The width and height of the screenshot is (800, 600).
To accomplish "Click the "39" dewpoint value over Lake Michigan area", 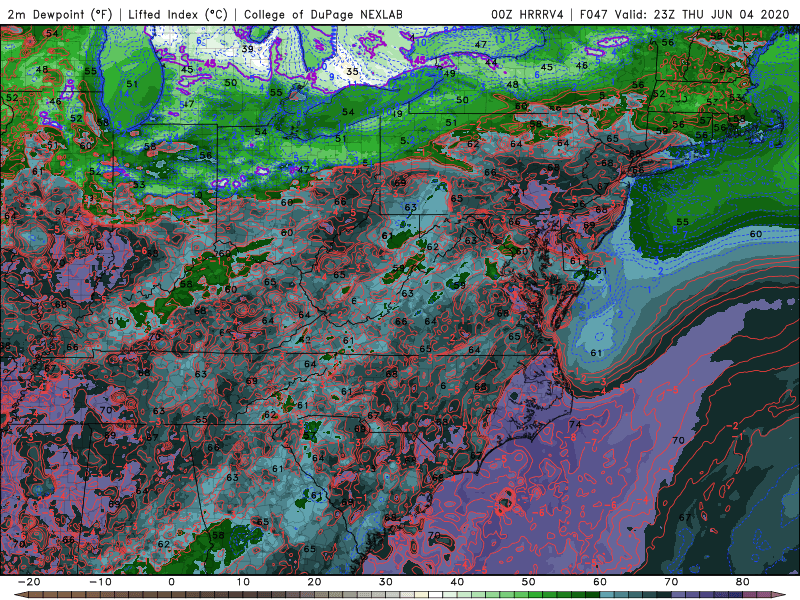I will click(x=247, y=49).
